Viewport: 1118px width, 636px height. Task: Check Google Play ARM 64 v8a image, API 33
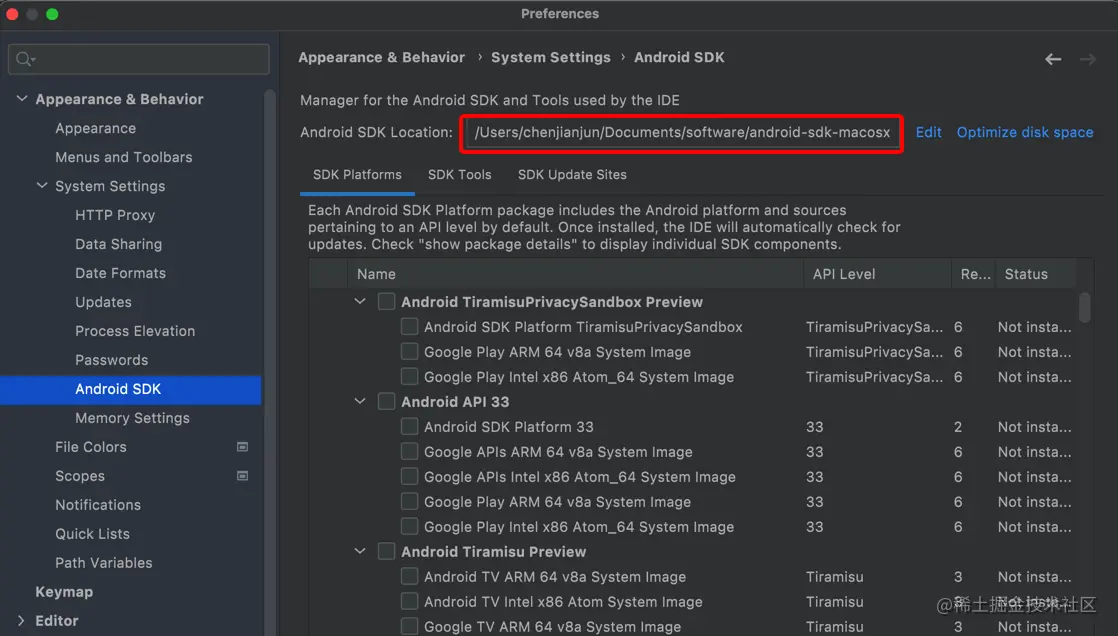pyautogui.click(x=409, y=501)
